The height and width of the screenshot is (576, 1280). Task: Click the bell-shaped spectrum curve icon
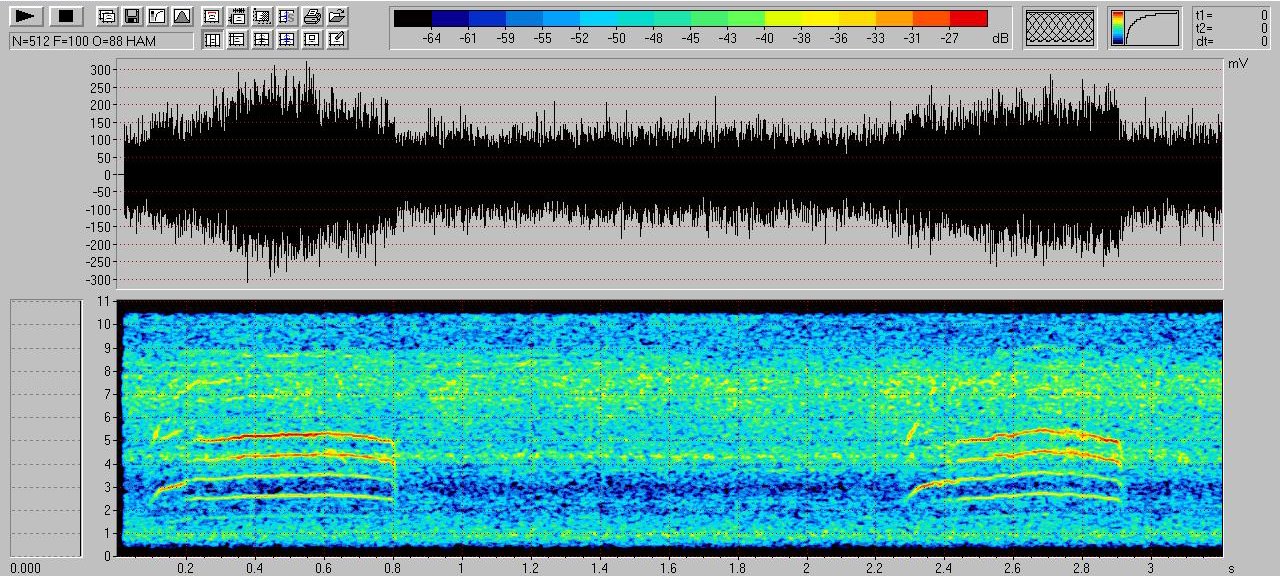coord(182,16)
